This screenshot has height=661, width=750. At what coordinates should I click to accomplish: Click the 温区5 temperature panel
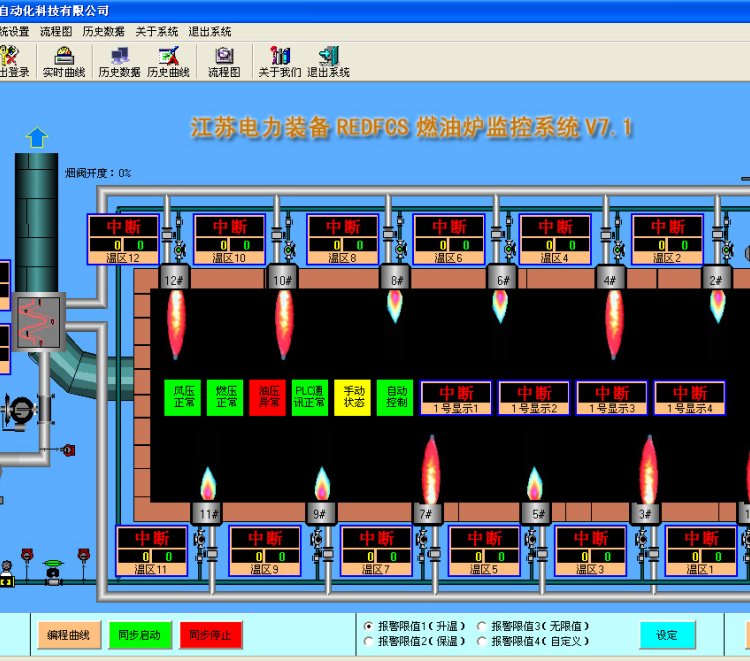484,551
